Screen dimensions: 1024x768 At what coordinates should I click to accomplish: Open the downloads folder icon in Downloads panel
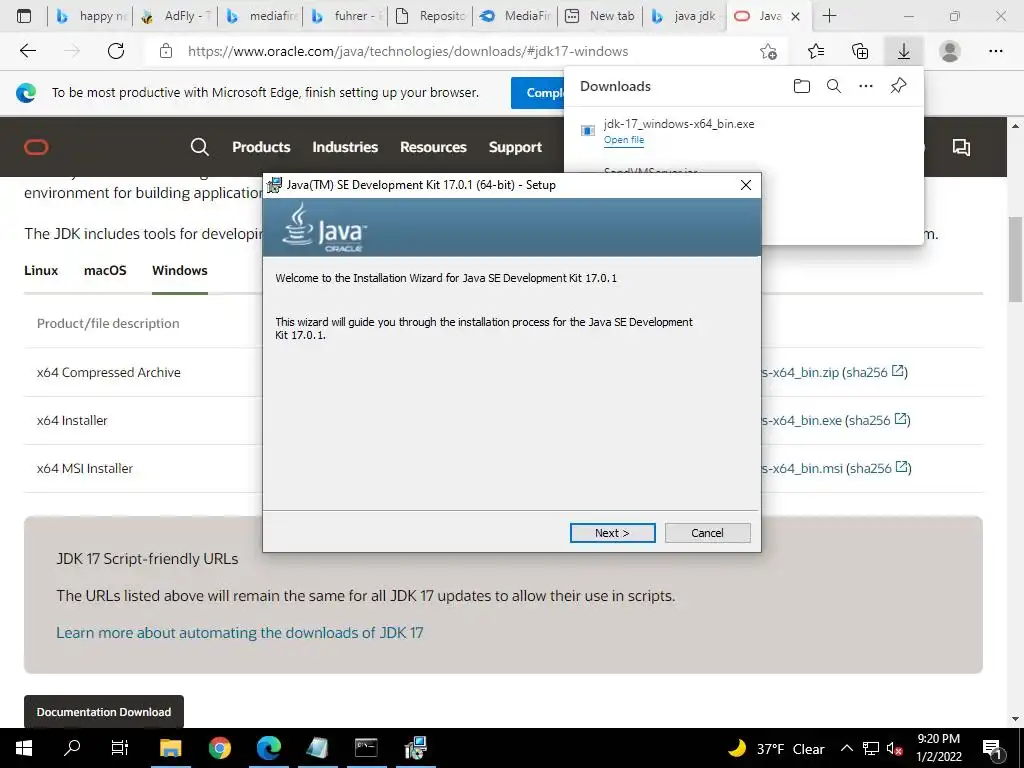(x=801, y=86)
